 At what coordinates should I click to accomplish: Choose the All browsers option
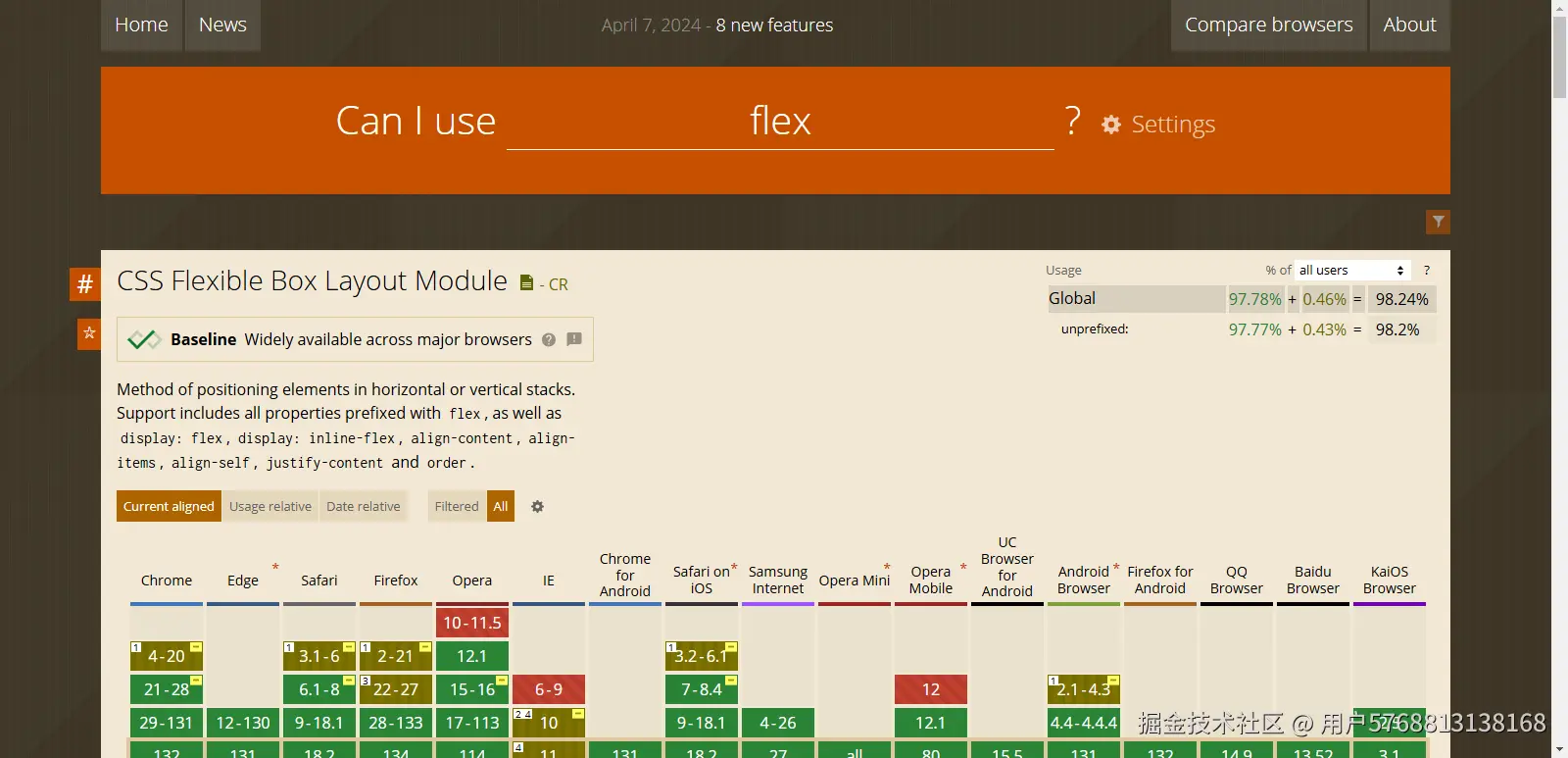pyautogui.click(x=501, y=506)
